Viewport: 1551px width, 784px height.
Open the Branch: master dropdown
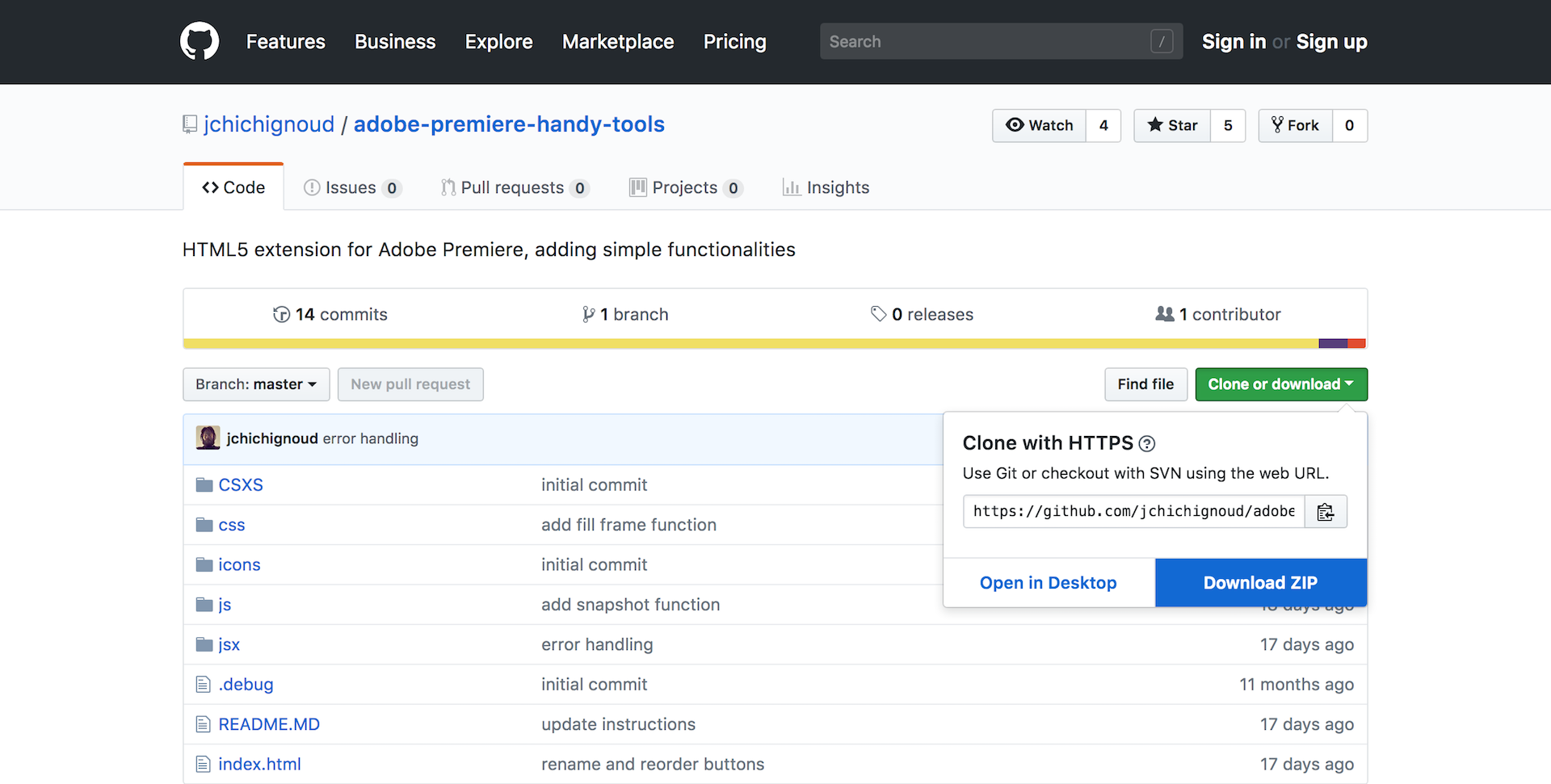click(x=256, y=384)
